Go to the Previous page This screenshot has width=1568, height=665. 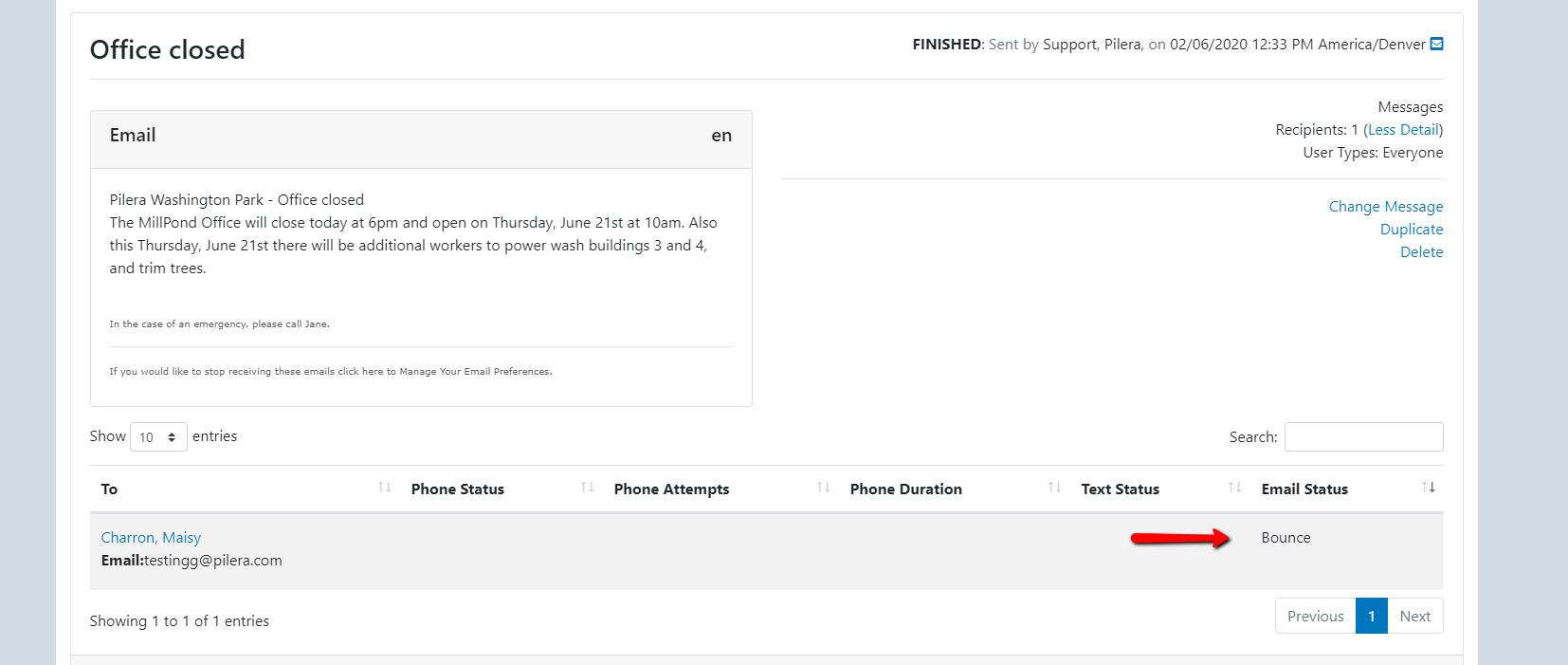click(x=1315, y=617)
